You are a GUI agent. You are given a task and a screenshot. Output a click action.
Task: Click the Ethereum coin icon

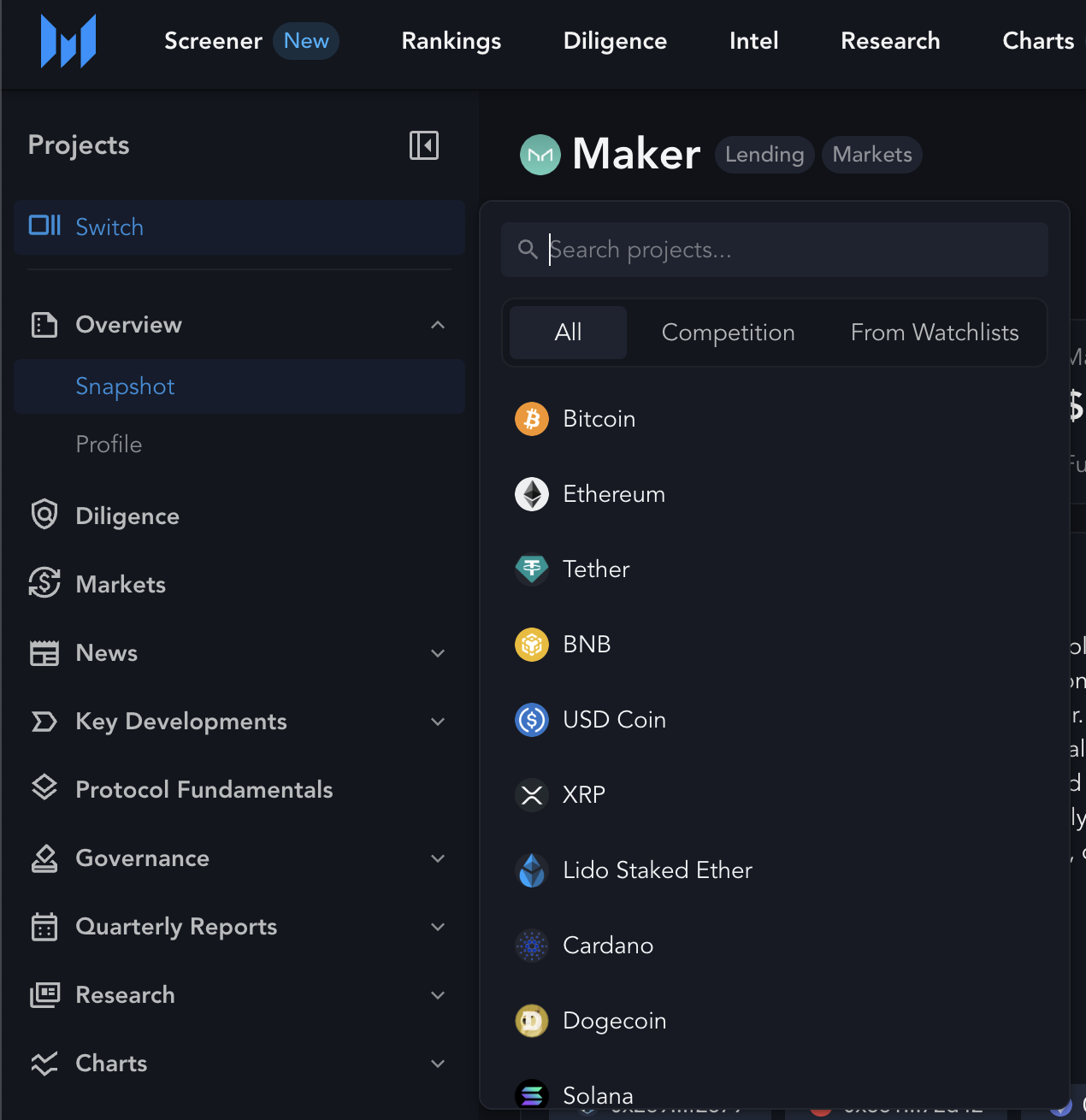pyautogui.click(x=532, y=494)
